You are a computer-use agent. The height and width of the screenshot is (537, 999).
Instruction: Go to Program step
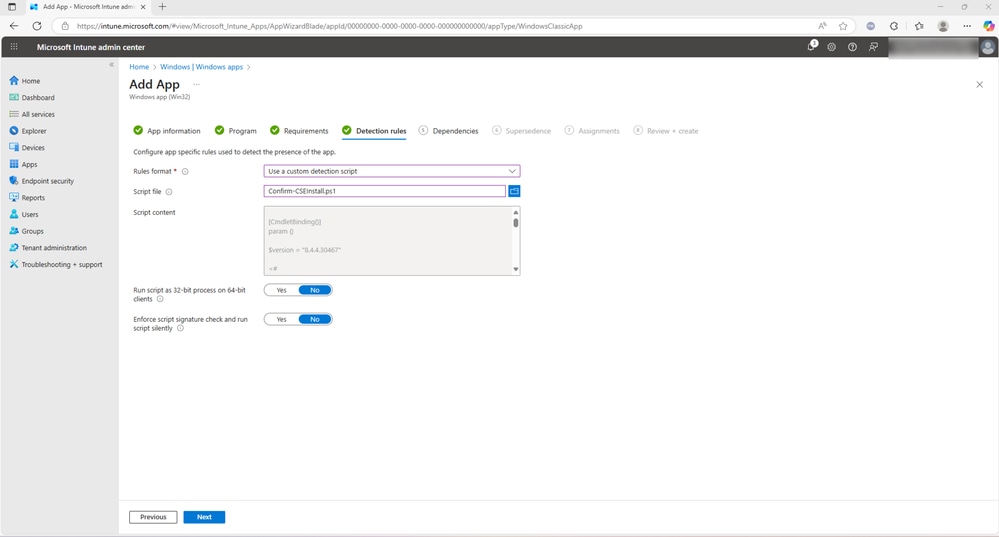[x=236, y=131]
